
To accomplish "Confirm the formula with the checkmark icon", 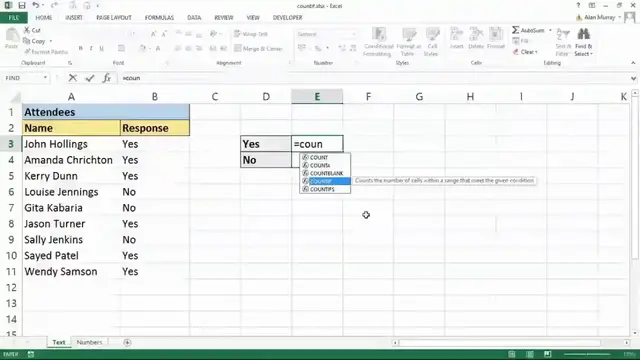I will point(90,78).
